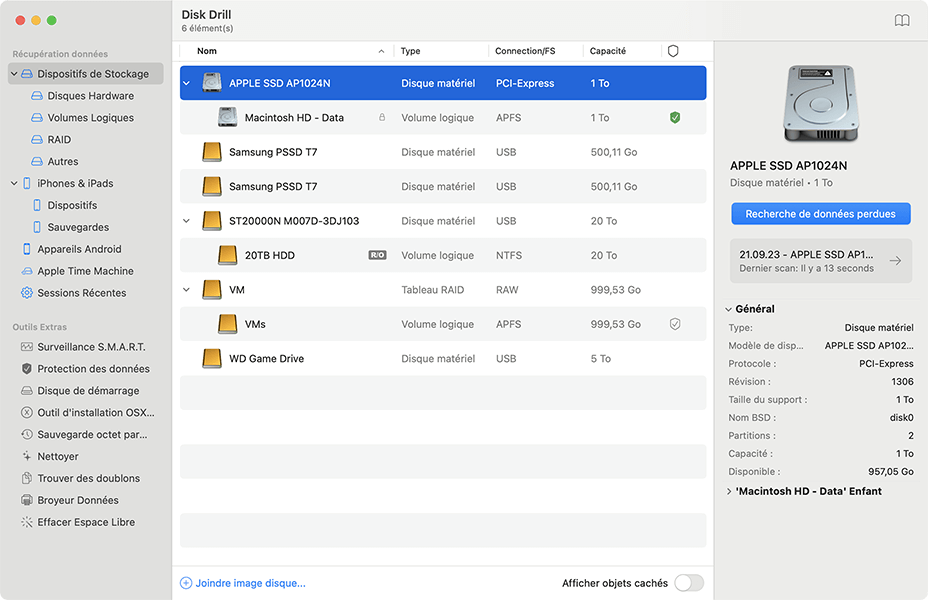This screenshot has height=600, width=928.
Task: Click the NTFS file system cell
Action: [x=509, y=255]
